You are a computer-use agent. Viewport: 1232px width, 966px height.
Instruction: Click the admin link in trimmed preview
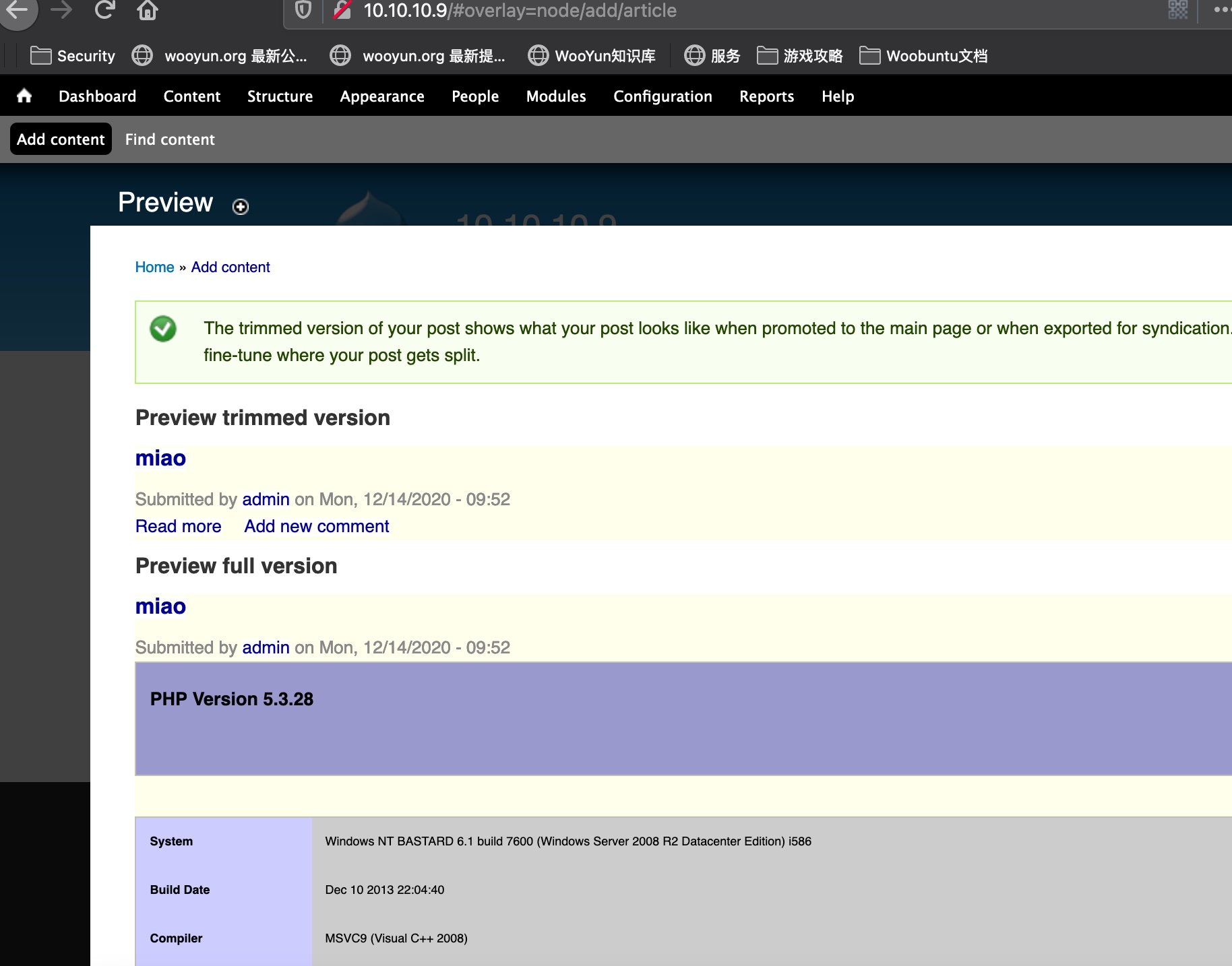[266, 499]
